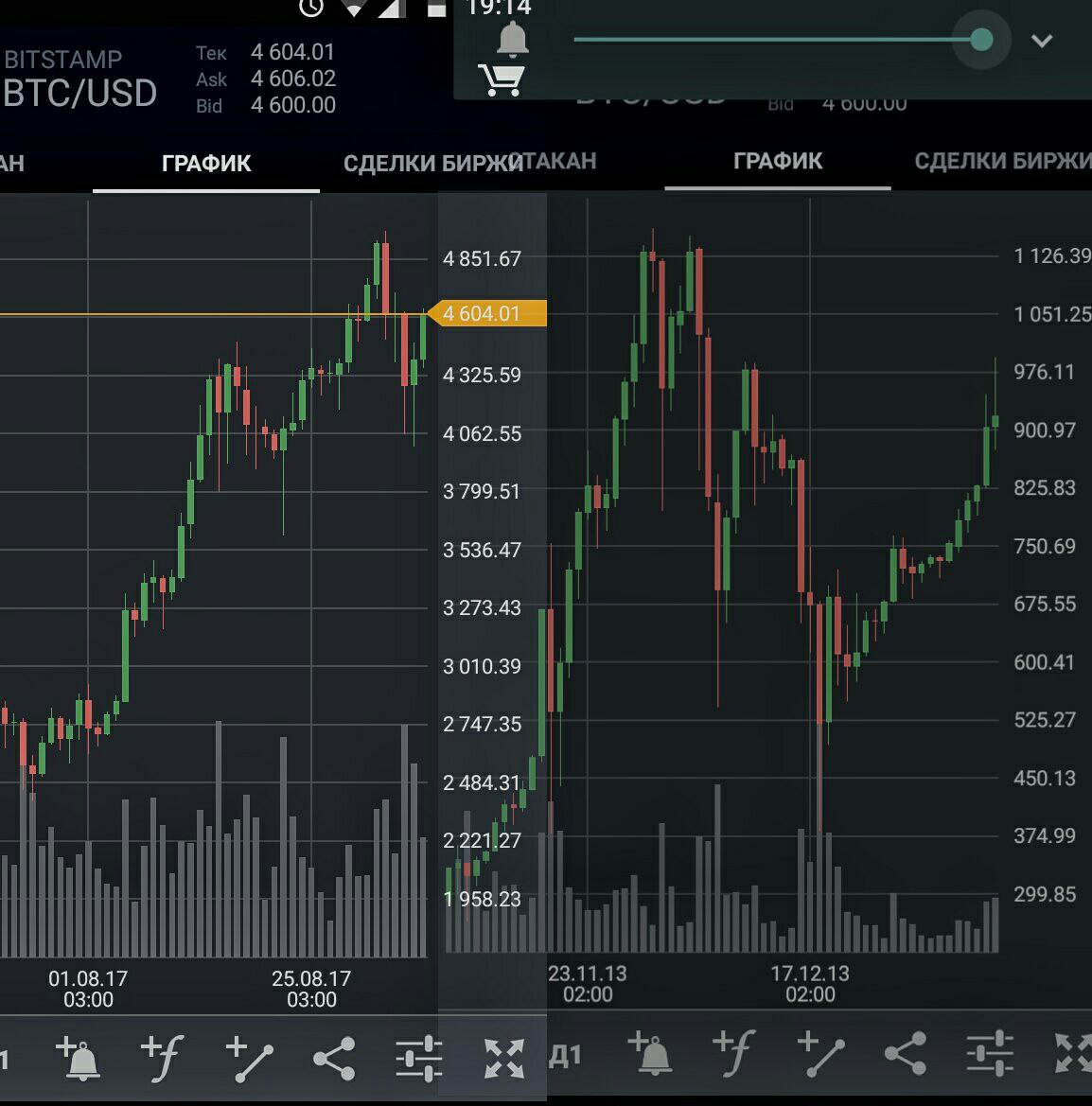Click the orange 4 604.01 price marker
Viewport: 1092px width, 1106px height.
pyautogui.click(x=486, y=313)
